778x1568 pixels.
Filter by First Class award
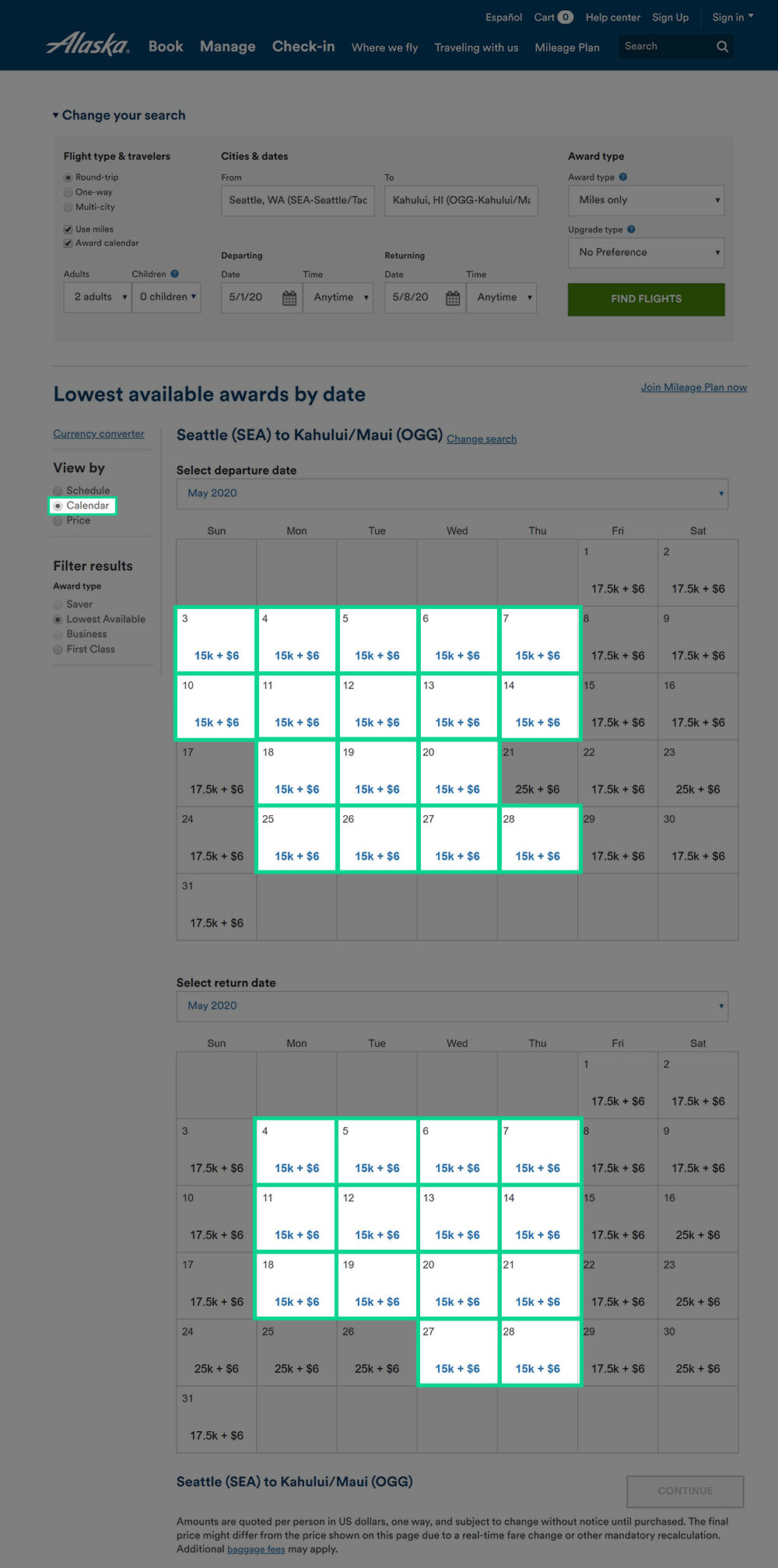point(58,649)
